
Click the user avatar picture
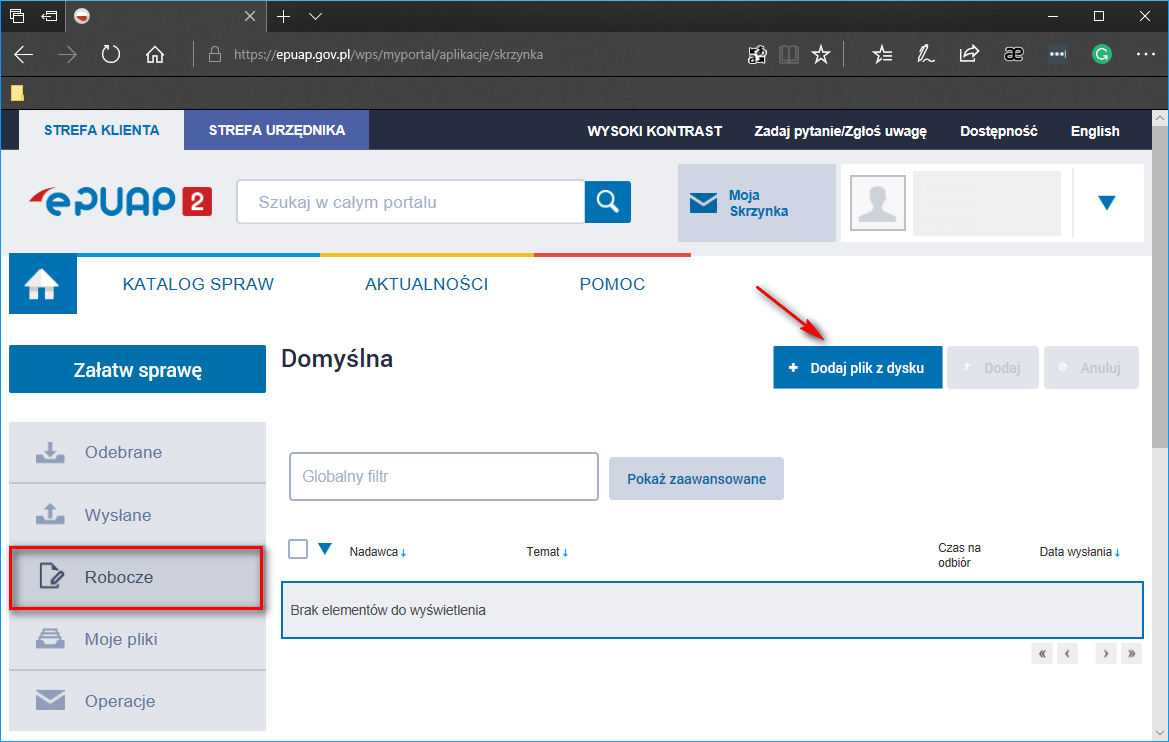(x=877, y=203)
